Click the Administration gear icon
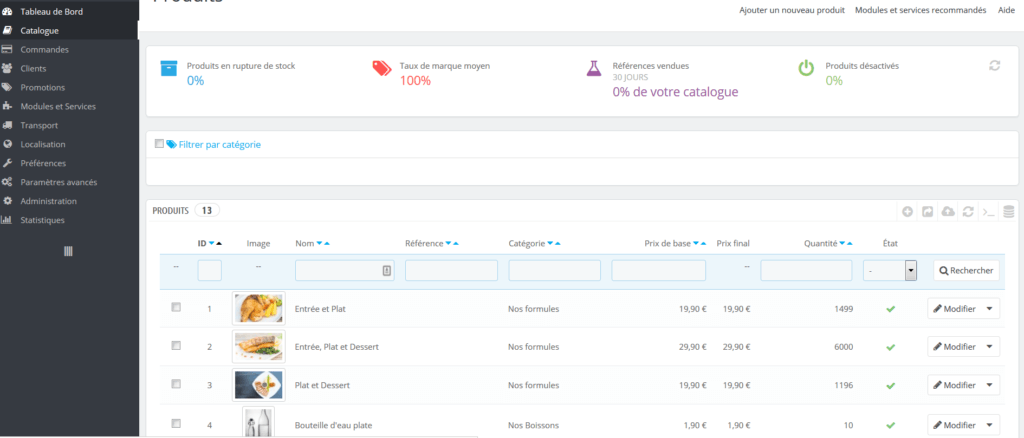 click(7, 201)
